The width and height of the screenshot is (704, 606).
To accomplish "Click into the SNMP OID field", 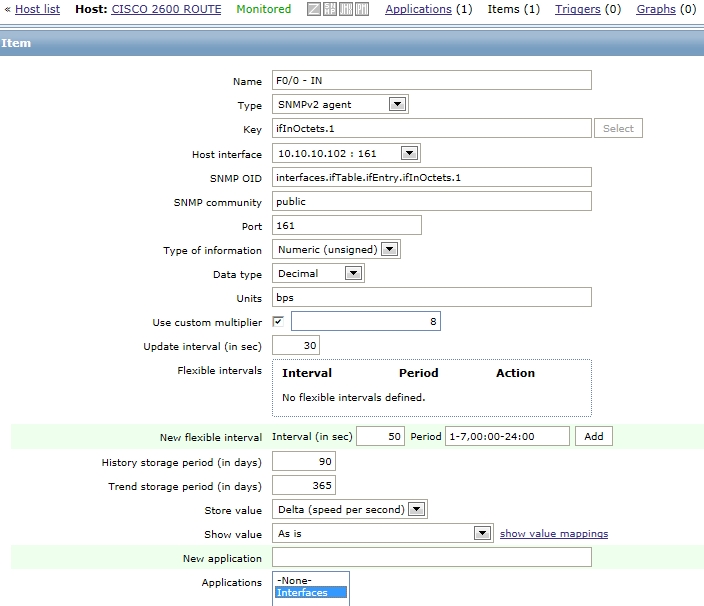I will (431, 177).
